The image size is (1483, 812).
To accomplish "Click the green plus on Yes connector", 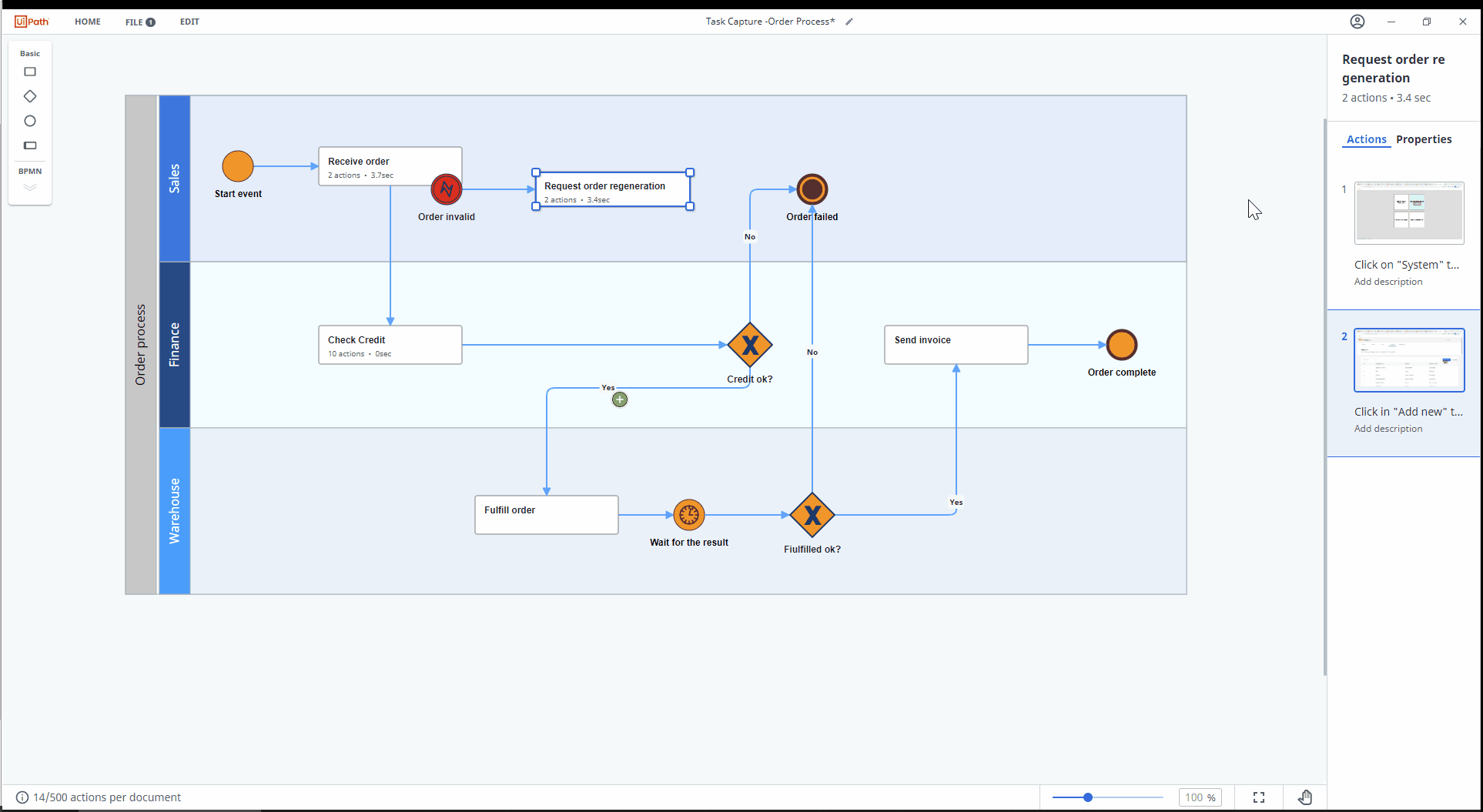I will tap(620, 399).
